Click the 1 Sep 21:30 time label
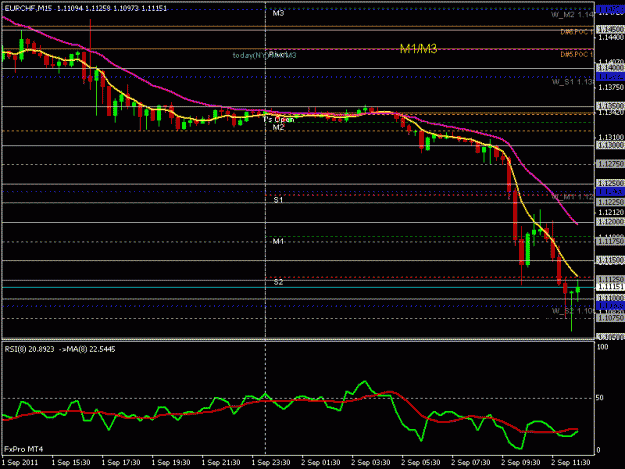This screenshot has height=469, width=625. pos(221,462)
